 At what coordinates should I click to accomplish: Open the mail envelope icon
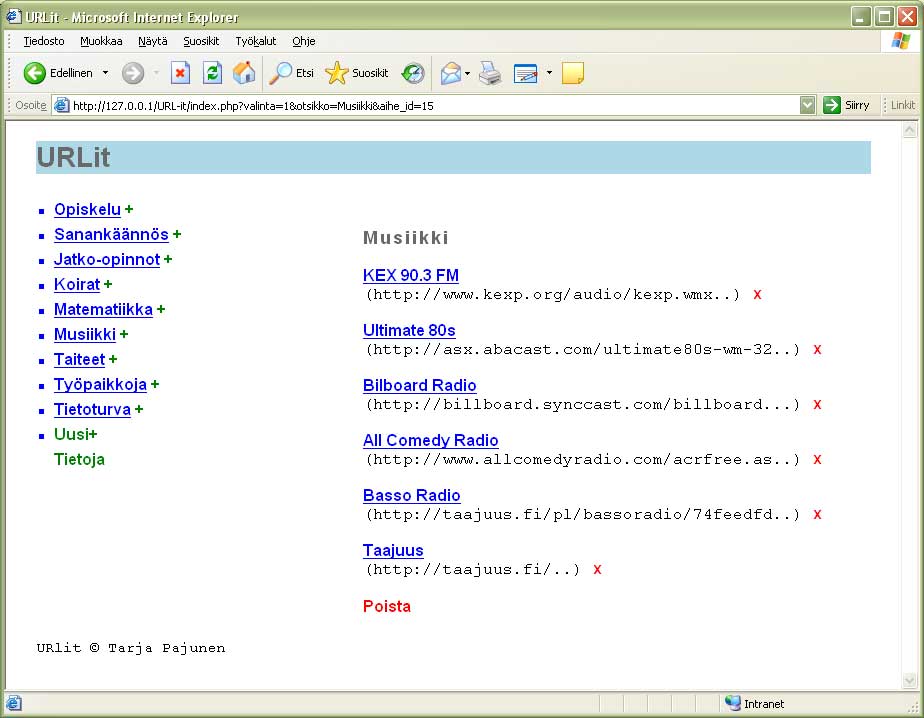pyautogui.click(x=451, y=74)
